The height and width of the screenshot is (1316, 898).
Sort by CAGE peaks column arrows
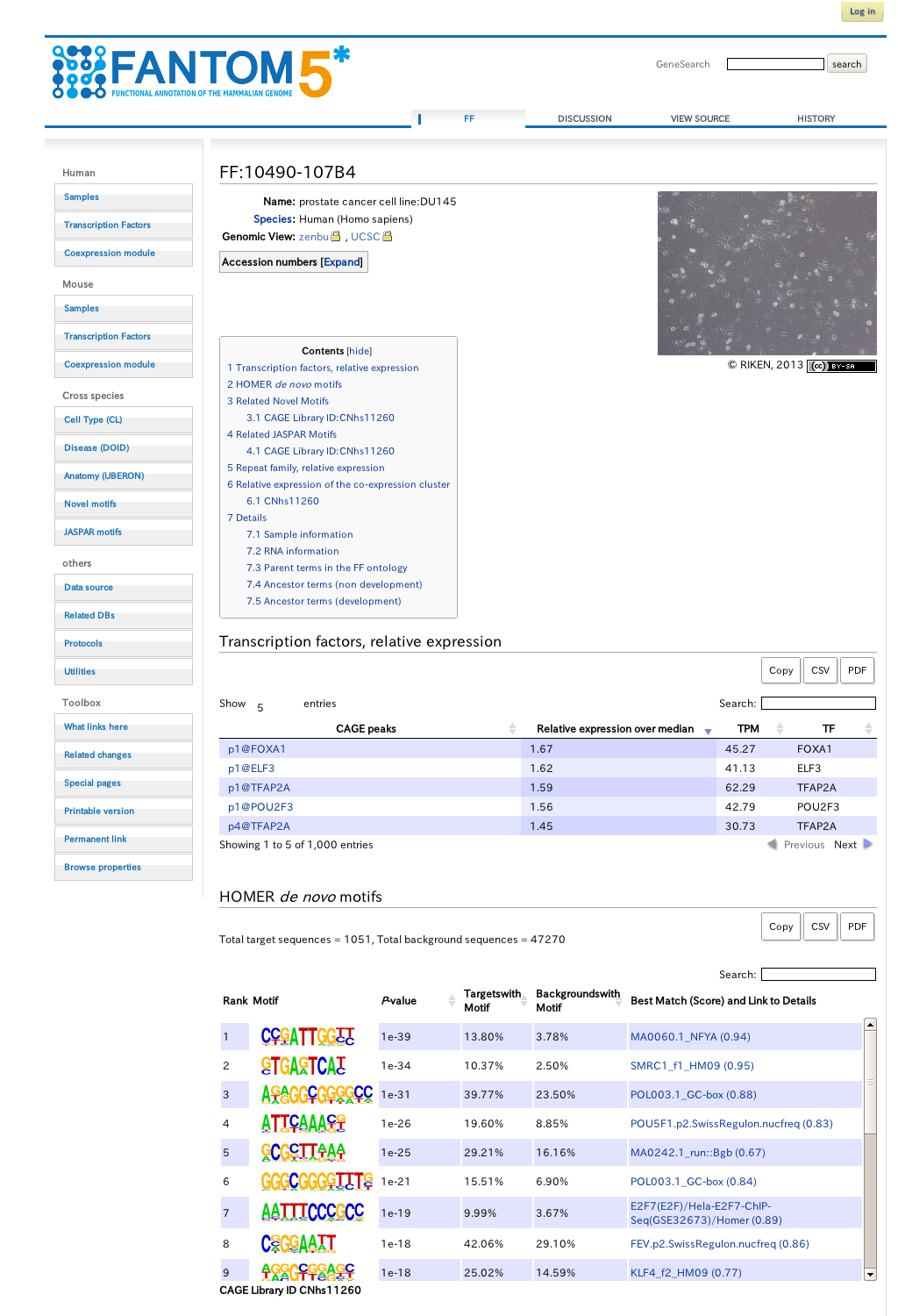[513, 728]
